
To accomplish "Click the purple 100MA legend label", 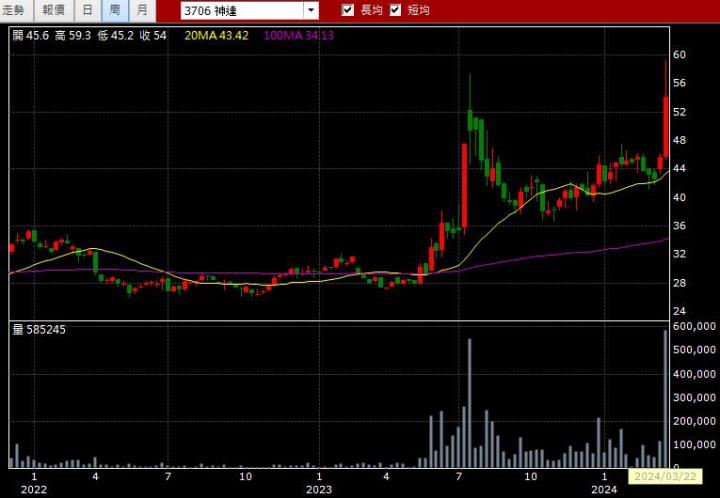I will click(298, 35).
